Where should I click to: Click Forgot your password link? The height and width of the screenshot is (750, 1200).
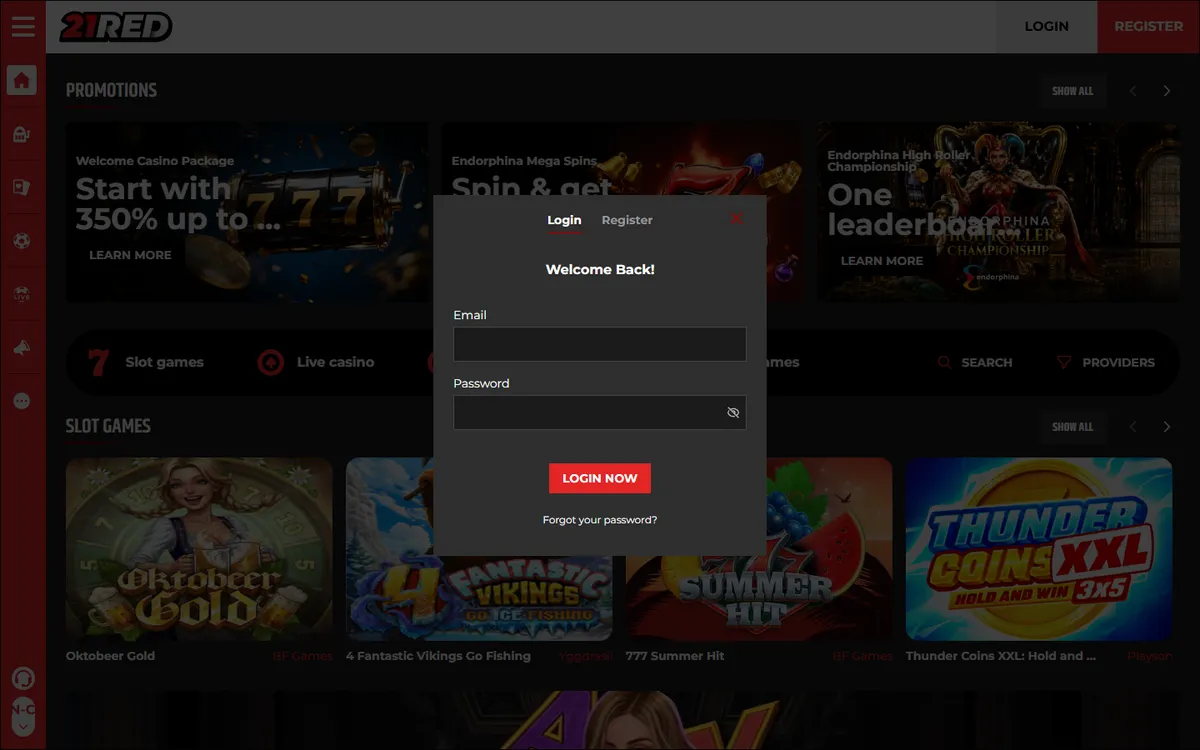600,520
